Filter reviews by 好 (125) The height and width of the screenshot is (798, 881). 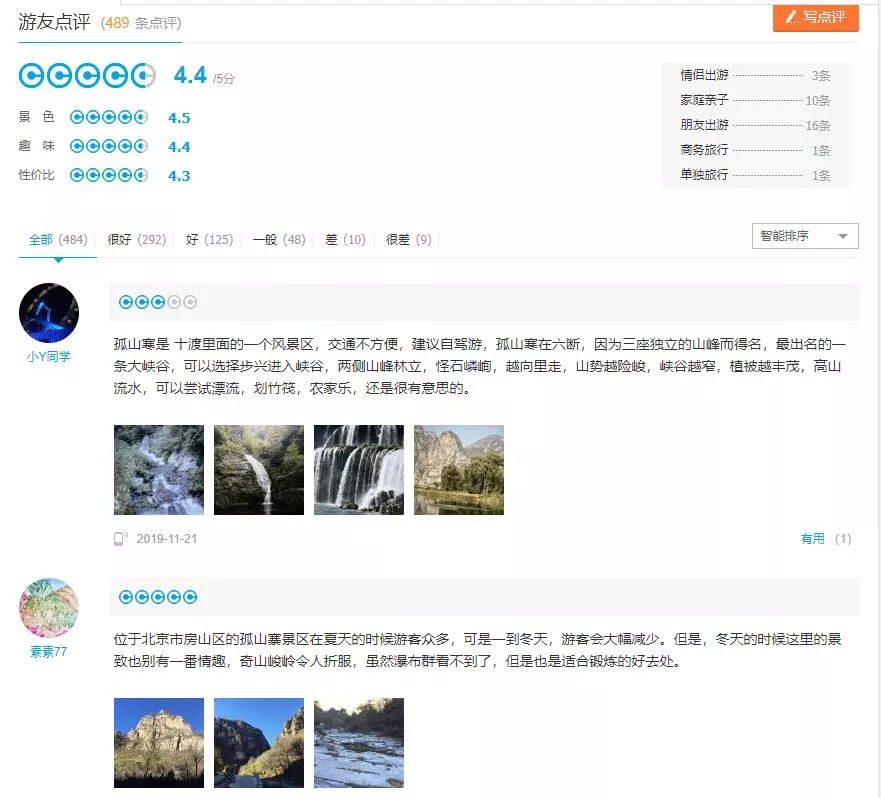coord(209,240)
